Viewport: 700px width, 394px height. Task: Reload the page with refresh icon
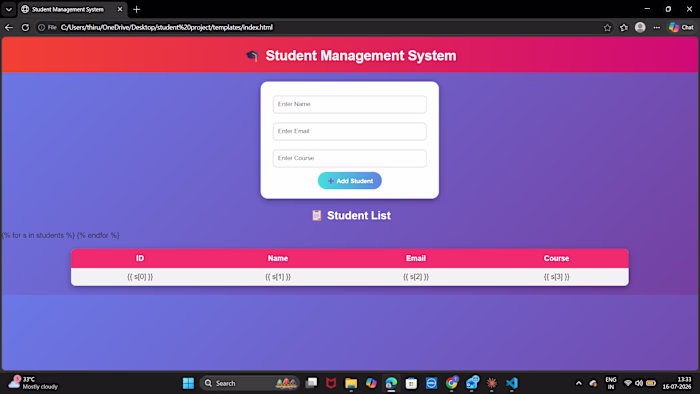tap(25, 28)
